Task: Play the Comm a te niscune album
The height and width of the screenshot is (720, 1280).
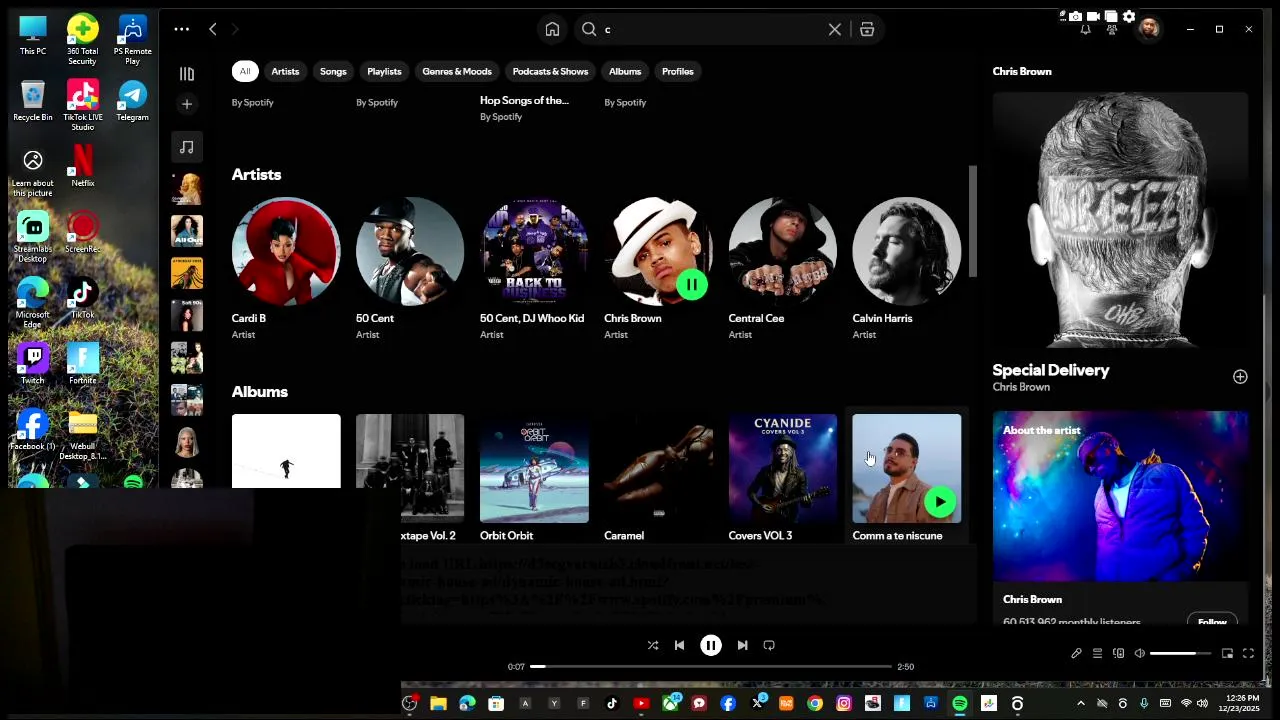Action: (940, 502)
